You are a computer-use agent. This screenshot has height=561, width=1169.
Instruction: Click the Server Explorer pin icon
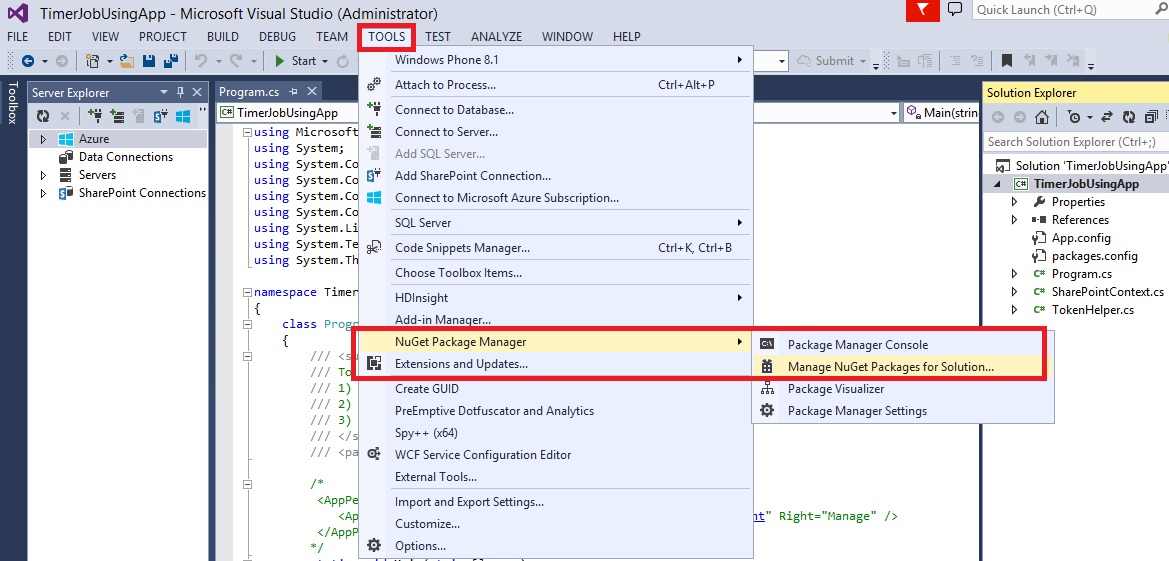coord(180,92)
